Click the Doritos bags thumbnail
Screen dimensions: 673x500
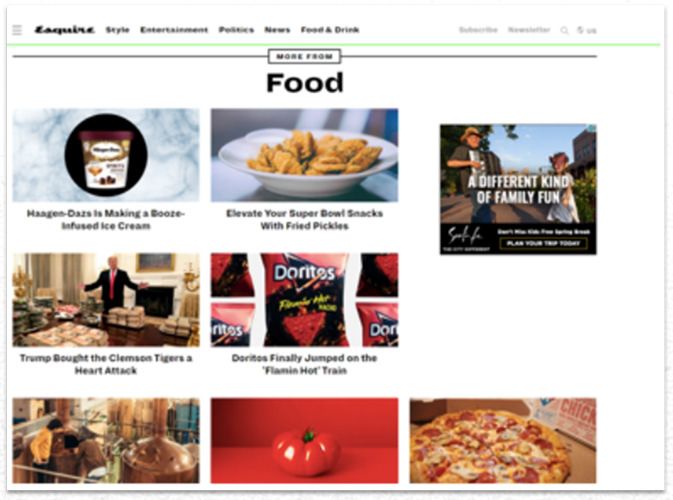[x=304, y=300]
